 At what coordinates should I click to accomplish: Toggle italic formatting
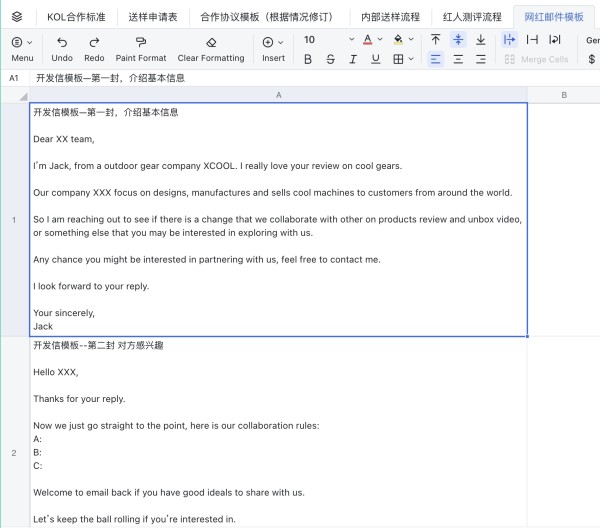point(353,59)
